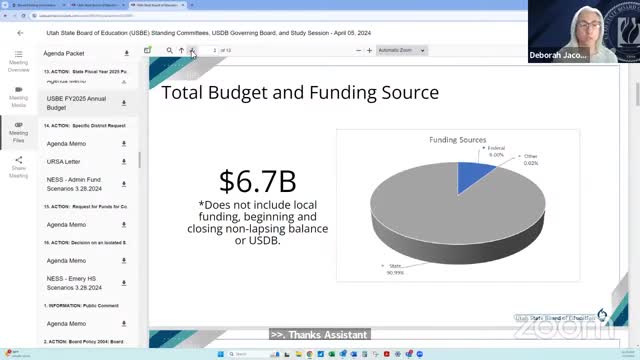Open the browser tab search dropdown
Viewport: 640px width, 360px height.
(x=4, y=5)
